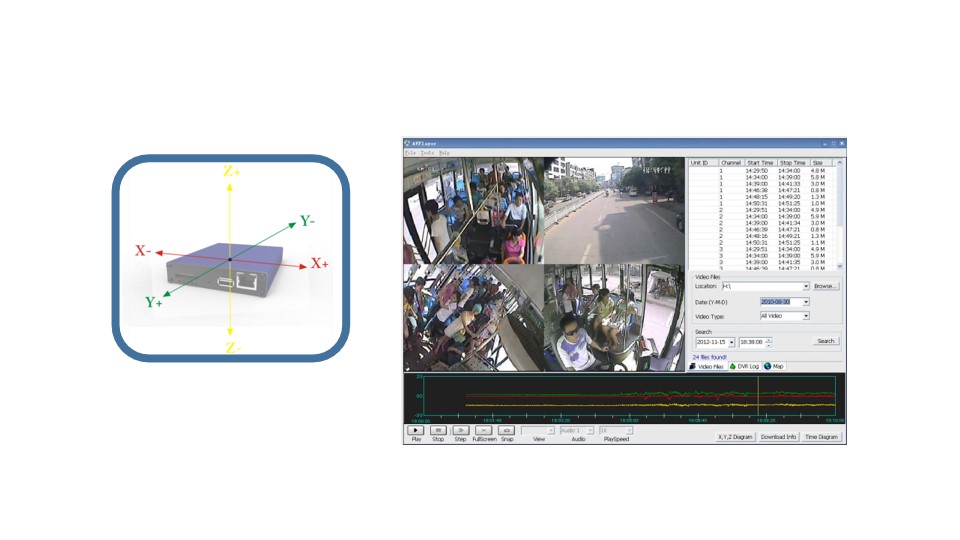Click the Step frame button

(x=461, y=430)
